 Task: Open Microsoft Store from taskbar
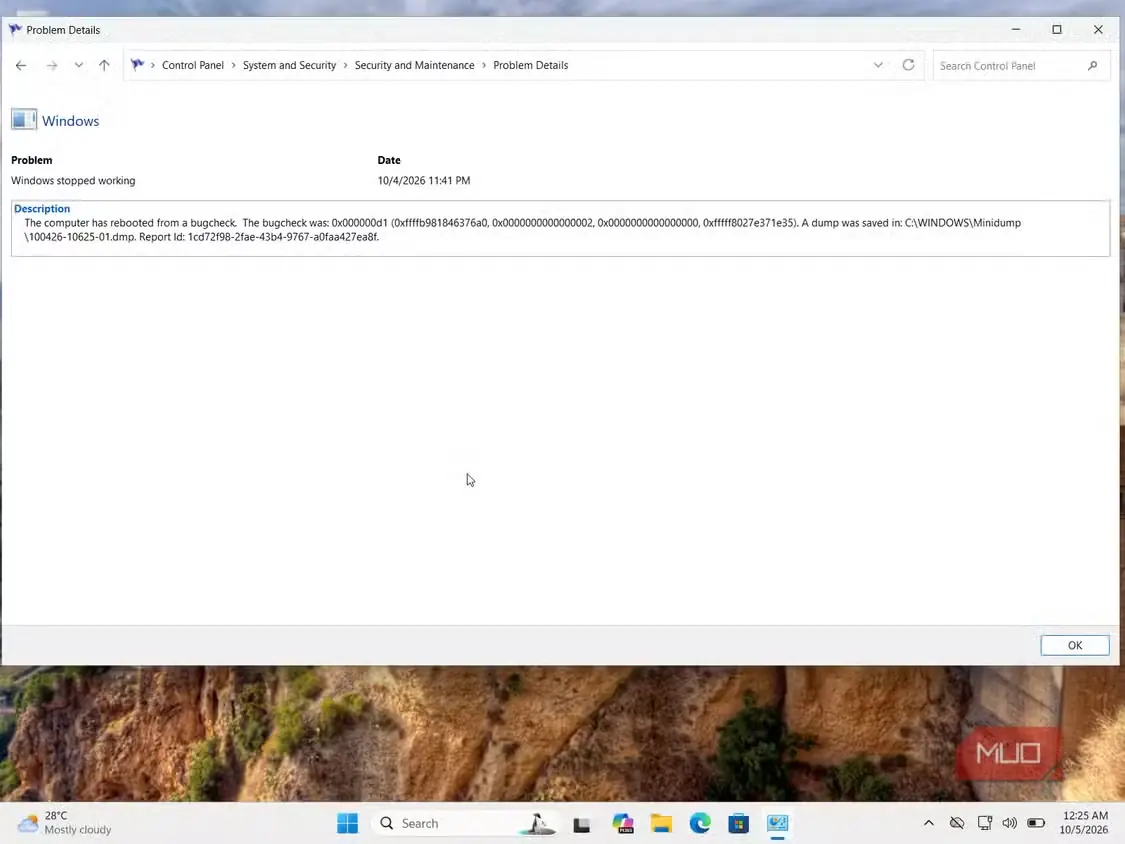point(738,823)
